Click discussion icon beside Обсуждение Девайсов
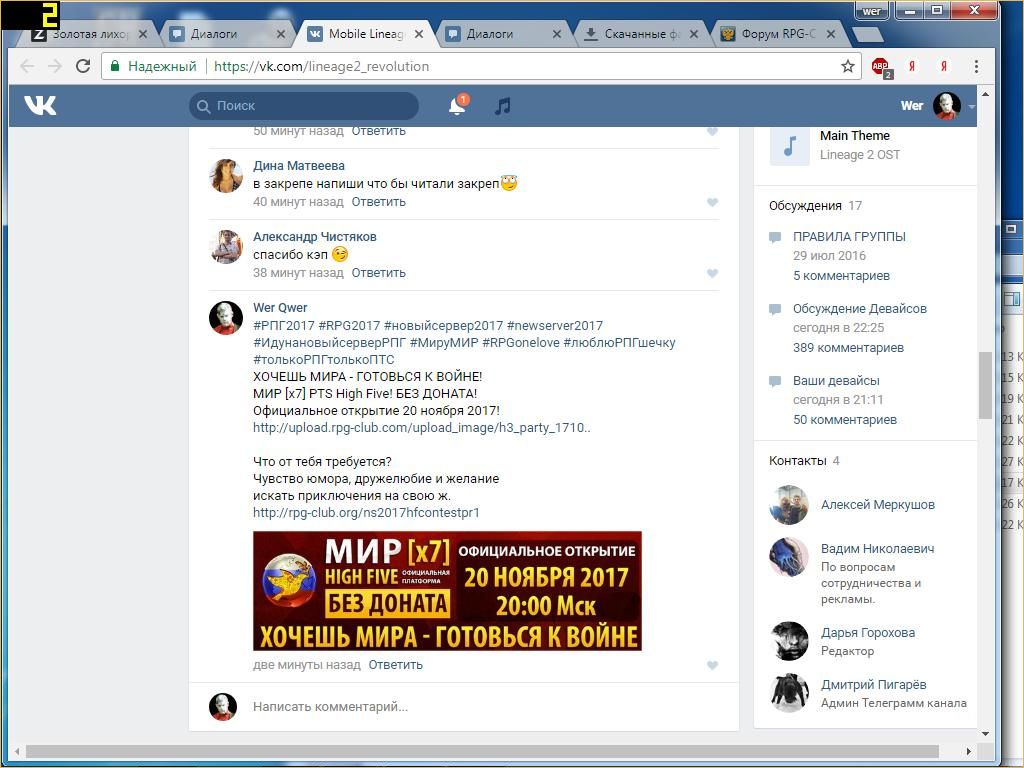 click(x=775, y=309)
